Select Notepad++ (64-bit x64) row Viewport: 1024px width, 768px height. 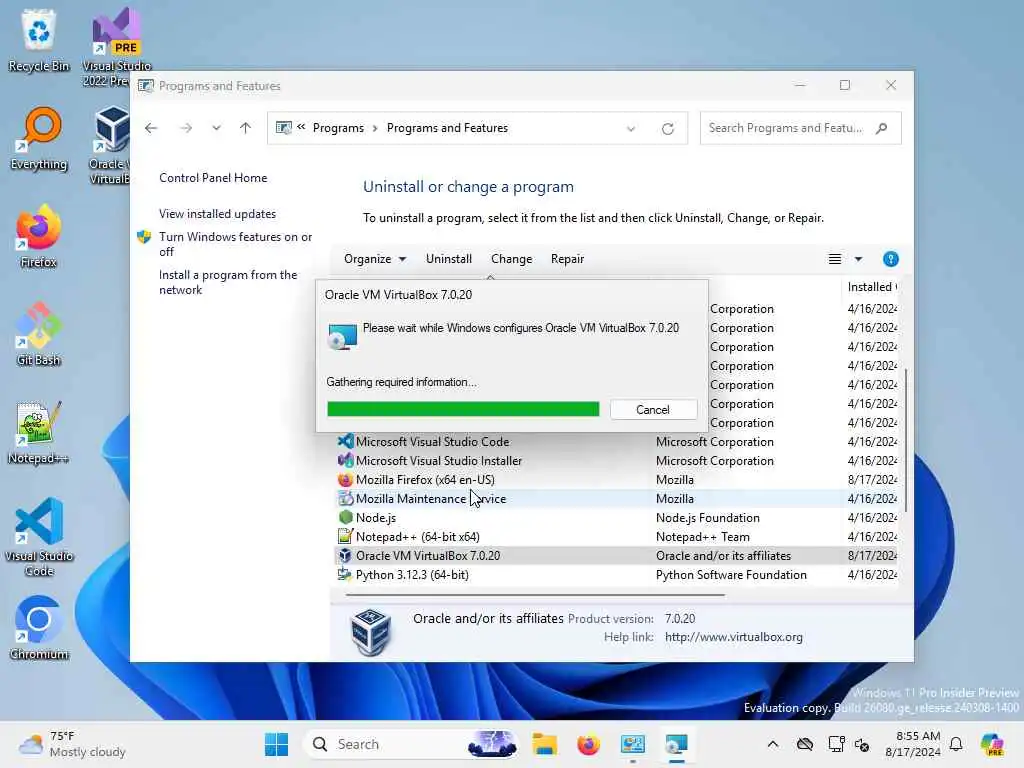617,537
